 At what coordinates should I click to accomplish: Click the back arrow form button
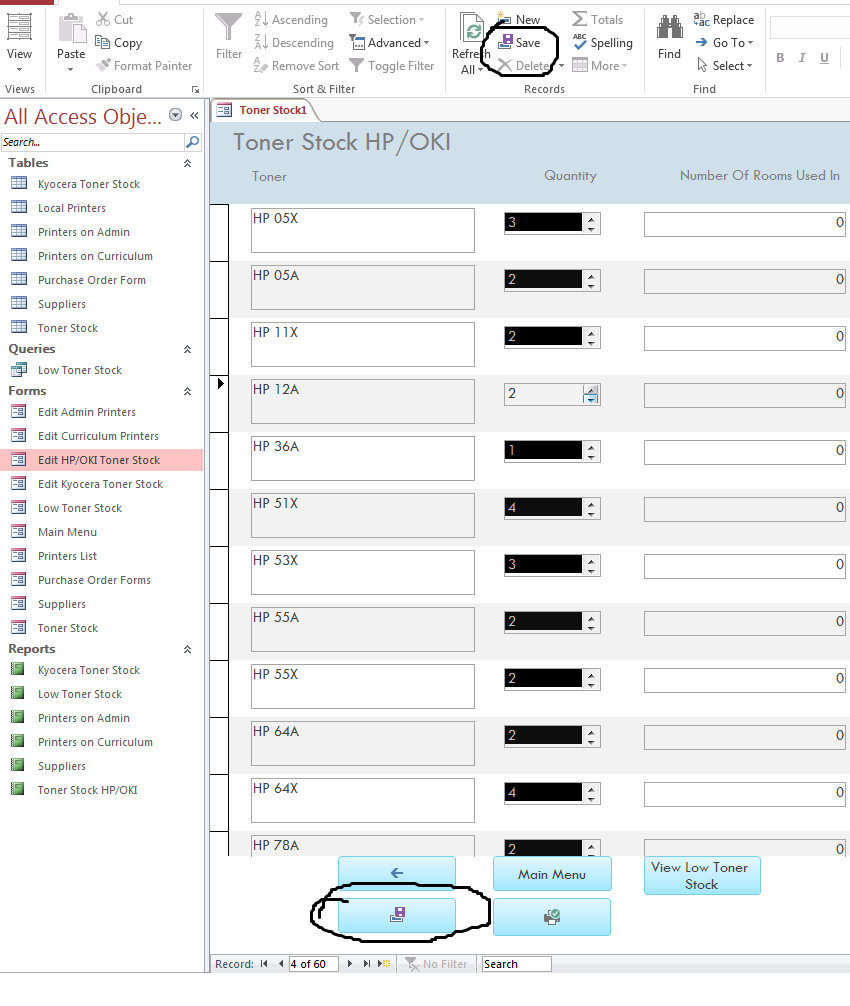tap(396, 872)
